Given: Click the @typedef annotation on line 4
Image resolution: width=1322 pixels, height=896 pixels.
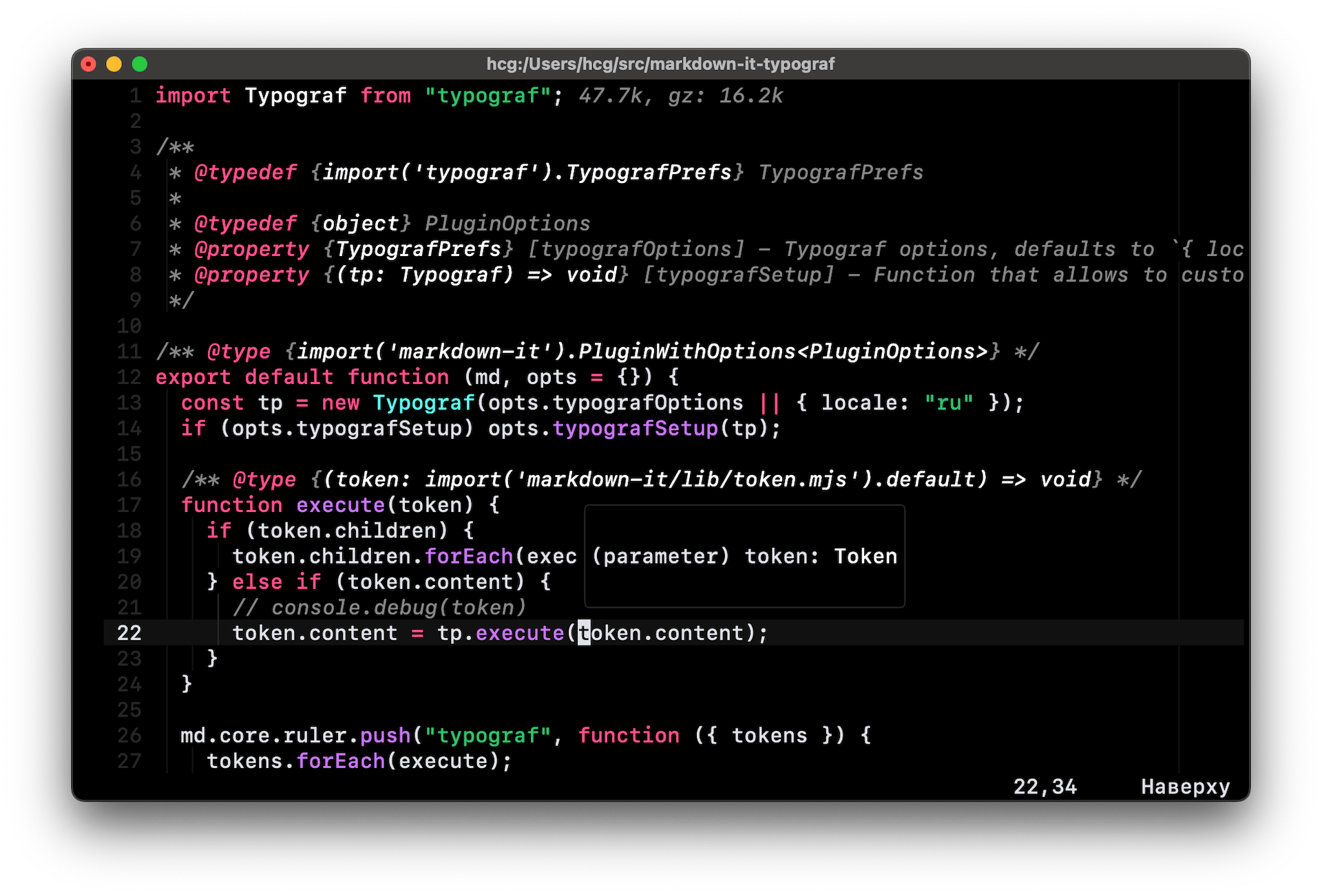Looking at the screenshot, I should [x=246, y=172].
